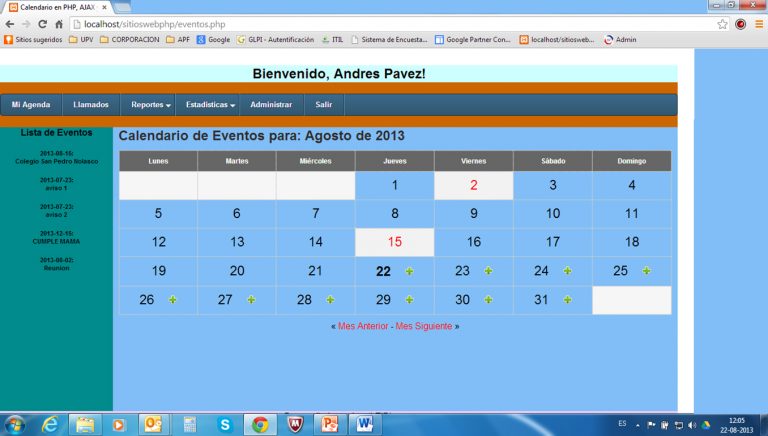This screenshot has width=768, height=436.
Task: Bookmark this page with the star icon
Action: 722,23
